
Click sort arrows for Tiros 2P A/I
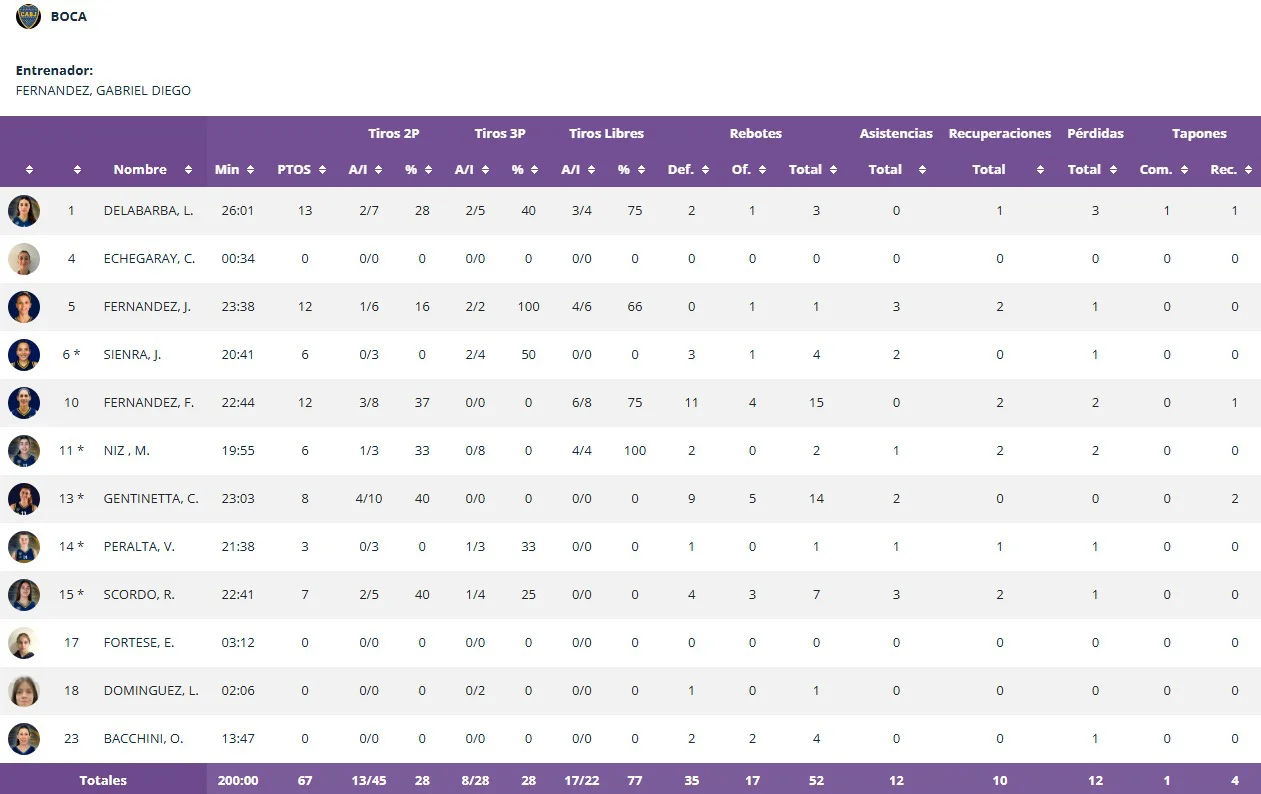click(x=378, y=170)
